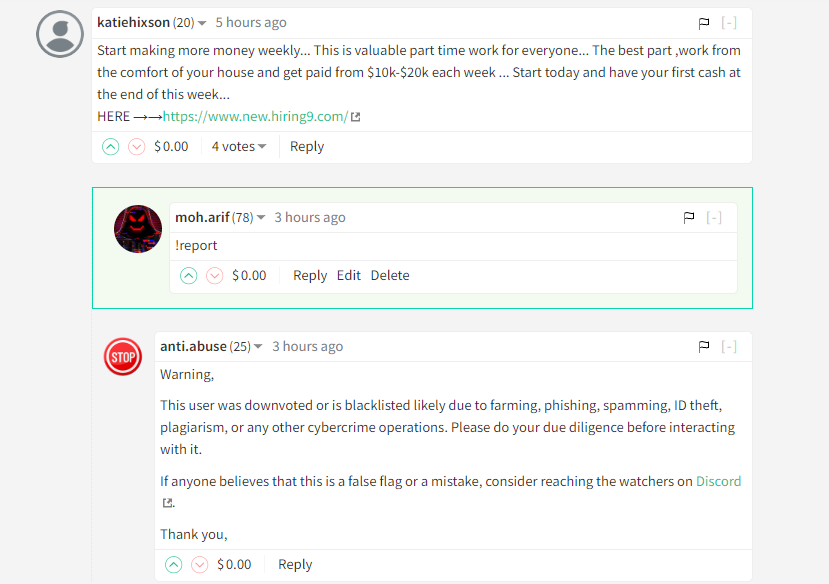Downvote moh.arif's !report comment
829x584 pixels.
click(x=215, y=275)
